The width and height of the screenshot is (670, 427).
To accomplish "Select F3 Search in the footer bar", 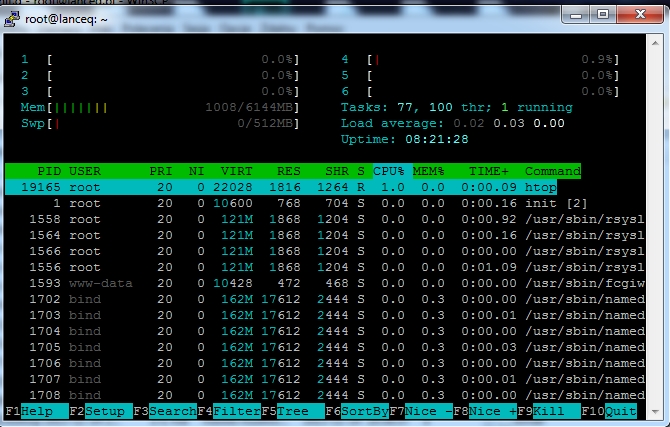I will point(165,411).
